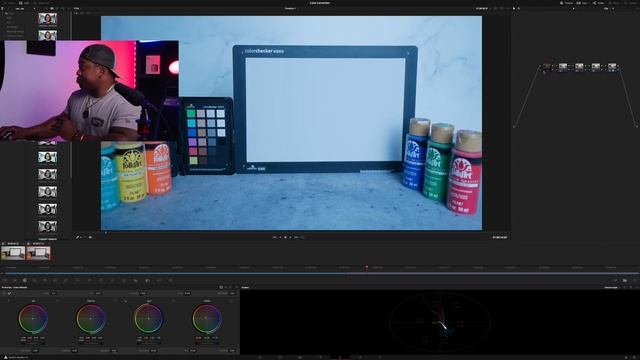Open project settings gear at bottom right

pos(634,357)
